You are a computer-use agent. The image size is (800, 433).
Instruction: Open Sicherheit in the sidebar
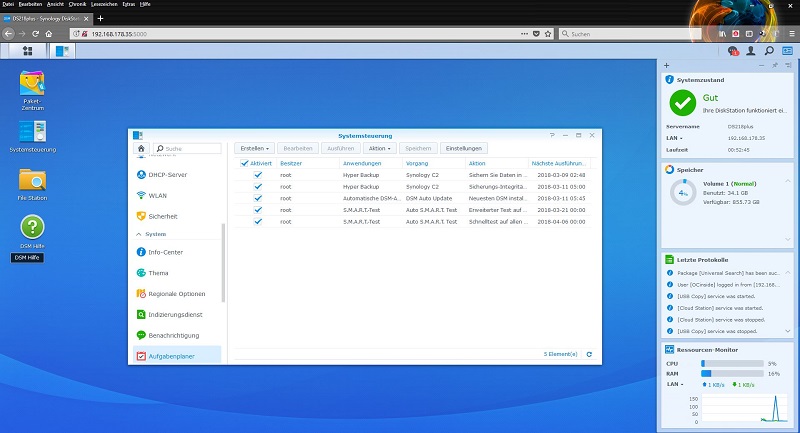coord(177,216)
